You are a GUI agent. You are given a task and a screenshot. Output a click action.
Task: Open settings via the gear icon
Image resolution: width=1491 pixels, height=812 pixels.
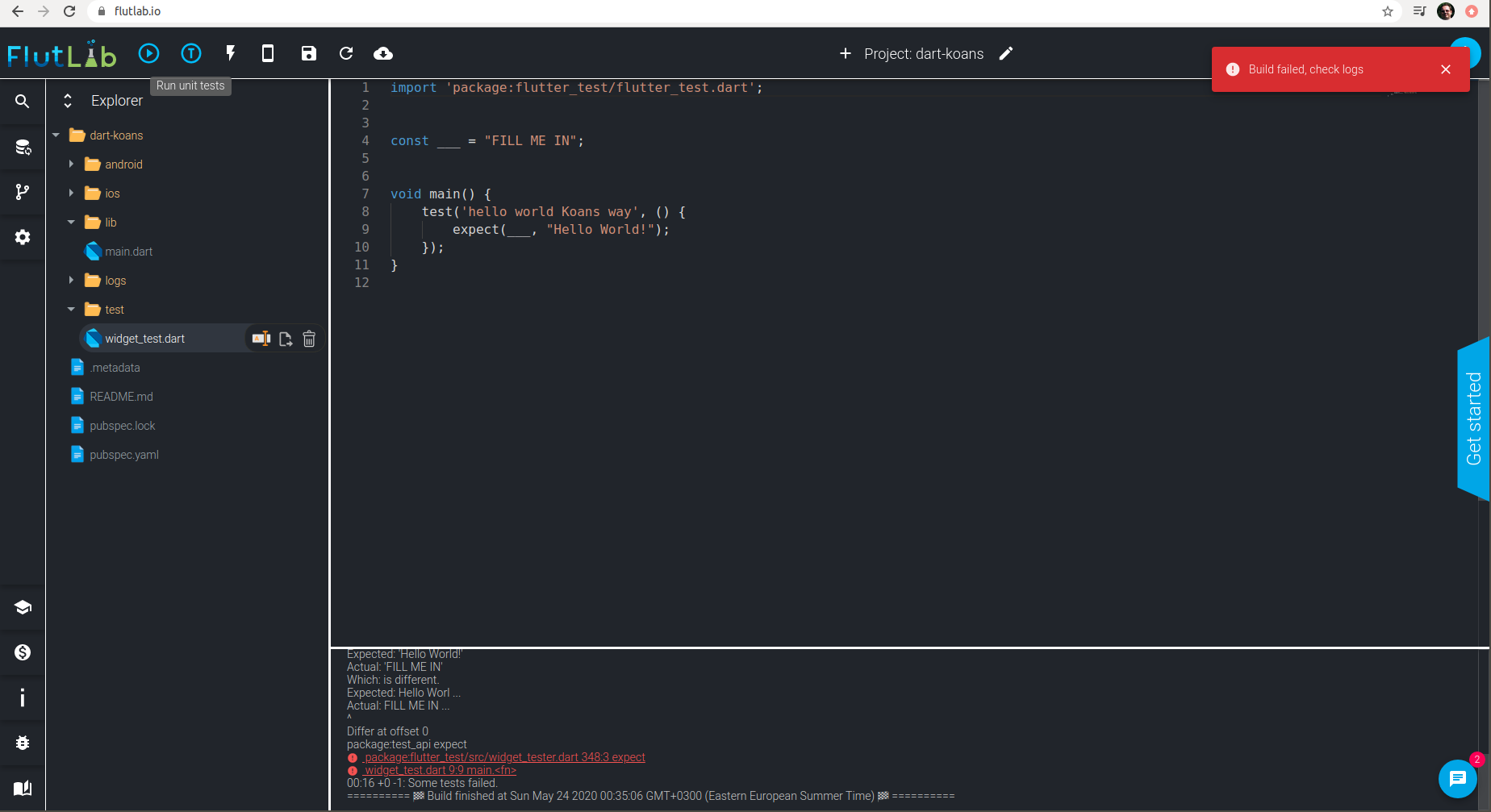click(22, 237)
